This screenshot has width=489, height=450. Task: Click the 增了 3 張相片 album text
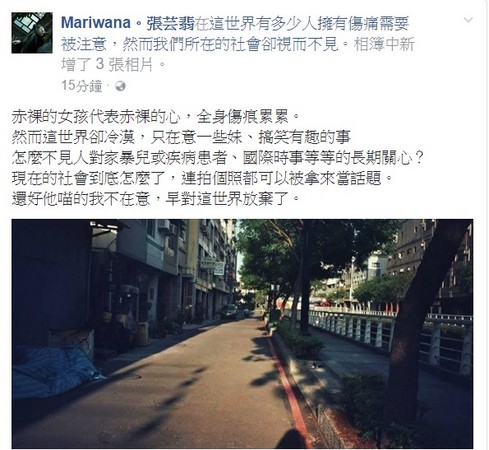(x=107, y=64)
